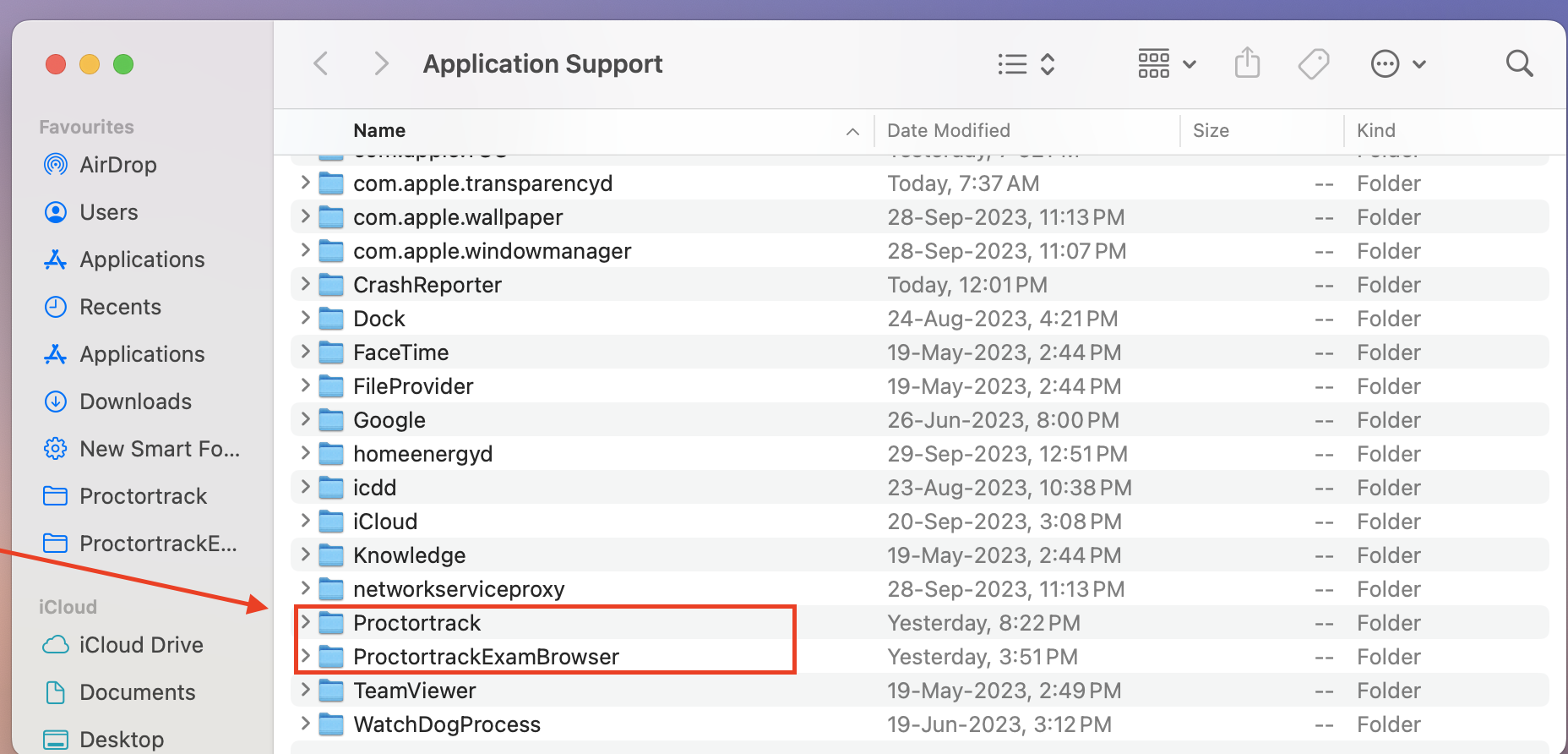Screen dimensions: 1568x754
Task: Click the date 29-Sep-2023, 12:51 PM
Action: click(x=1007, y=454)
